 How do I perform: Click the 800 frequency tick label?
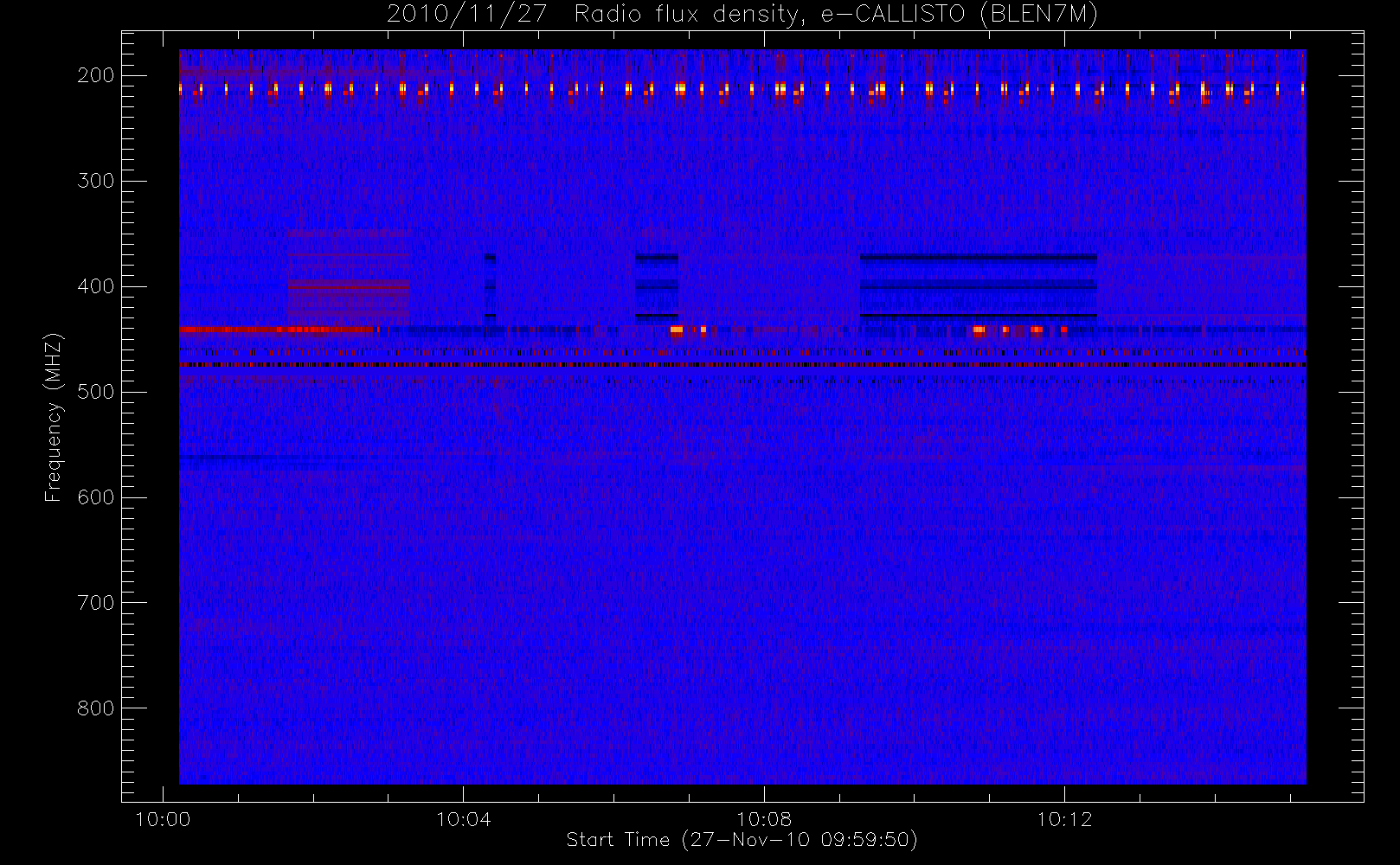95,708
